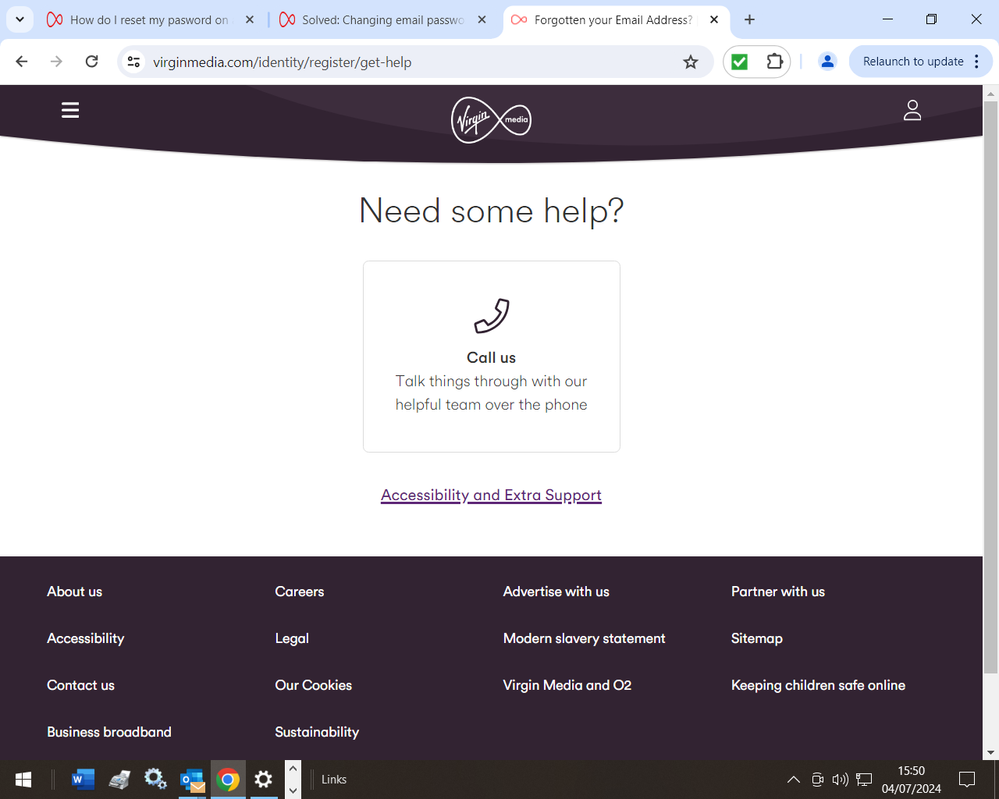This screenshot has height=799, width=999.
Task: Go back to previous page
Action: (22, 62)
